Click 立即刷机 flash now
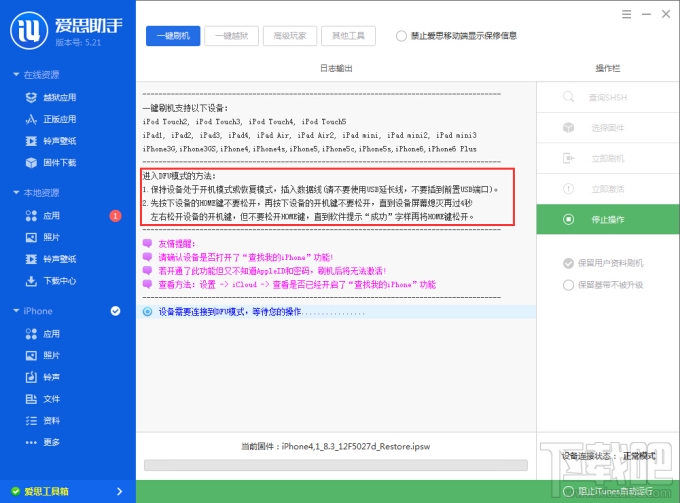The image size is (680, 503). [608, 158]
